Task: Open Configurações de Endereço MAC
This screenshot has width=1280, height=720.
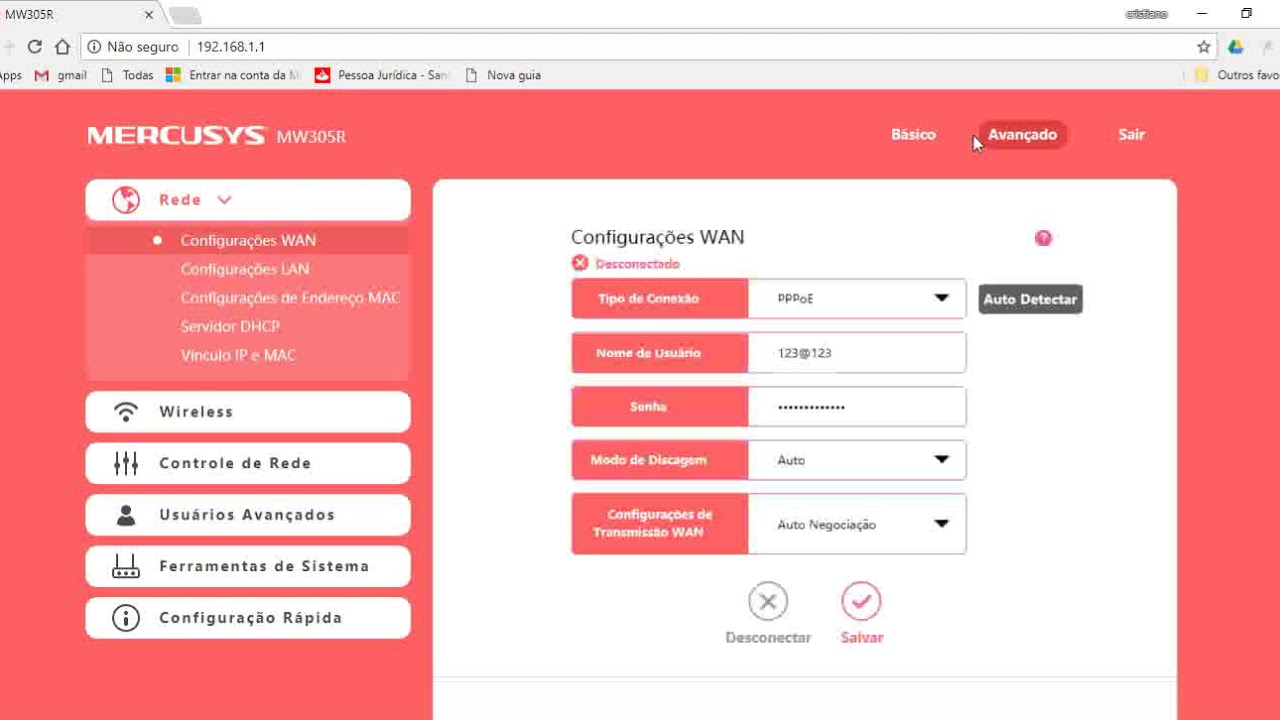Action: coord(290,298)
